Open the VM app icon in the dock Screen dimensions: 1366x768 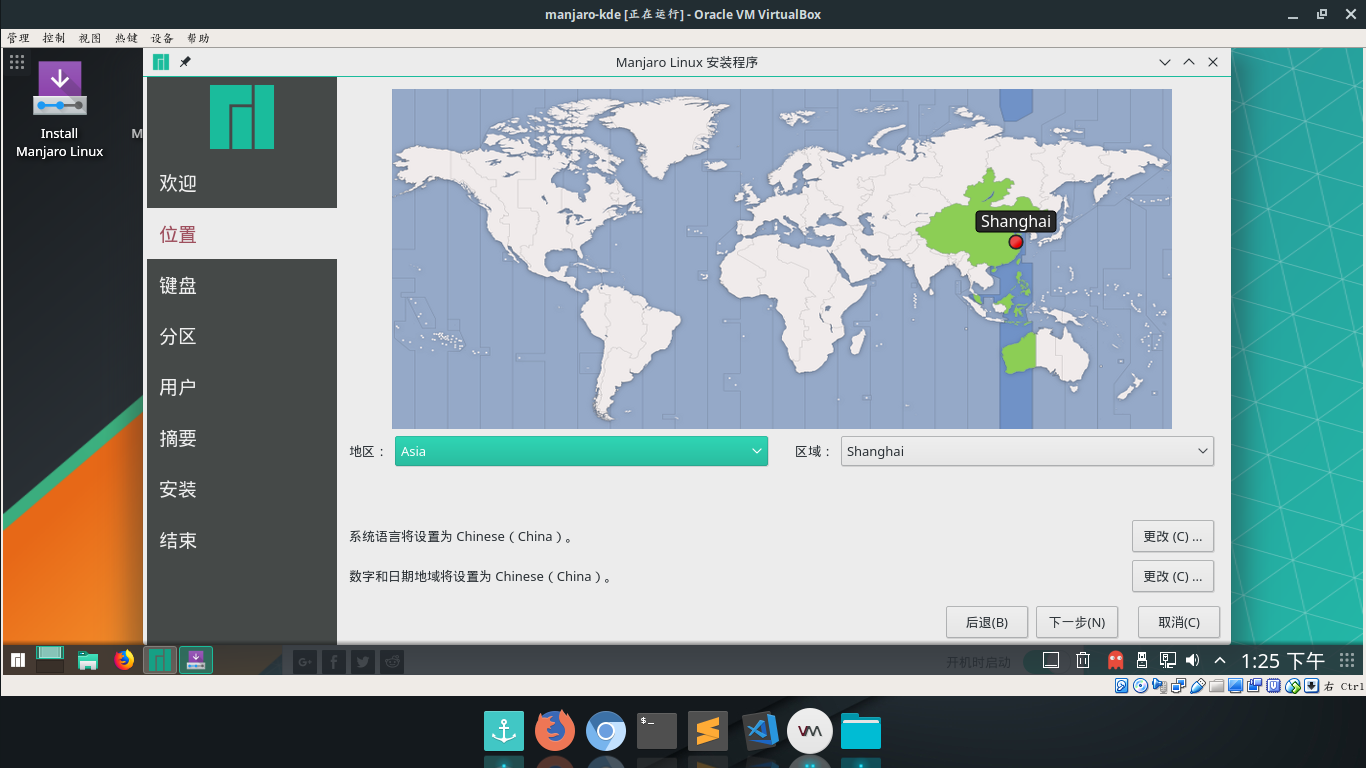click(810, 731)
